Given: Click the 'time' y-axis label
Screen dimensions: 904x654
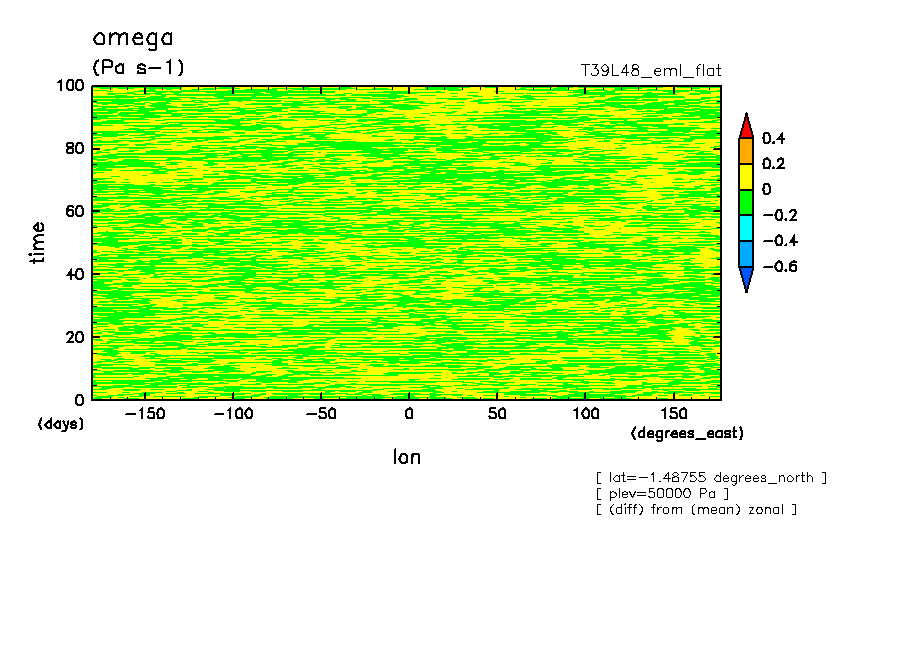Looking at the screenshot, I should point(38,242).
